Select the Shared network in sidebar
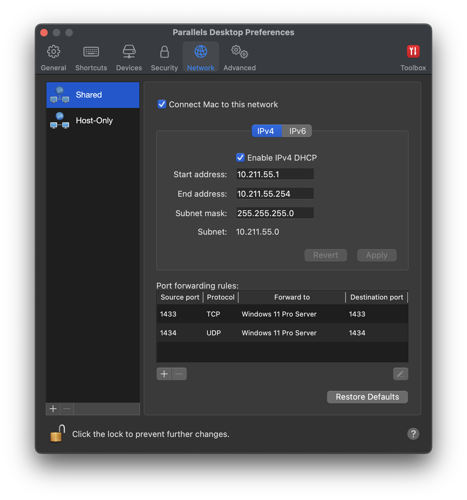This screenshot has width=467, height=500. click(93, 95)
